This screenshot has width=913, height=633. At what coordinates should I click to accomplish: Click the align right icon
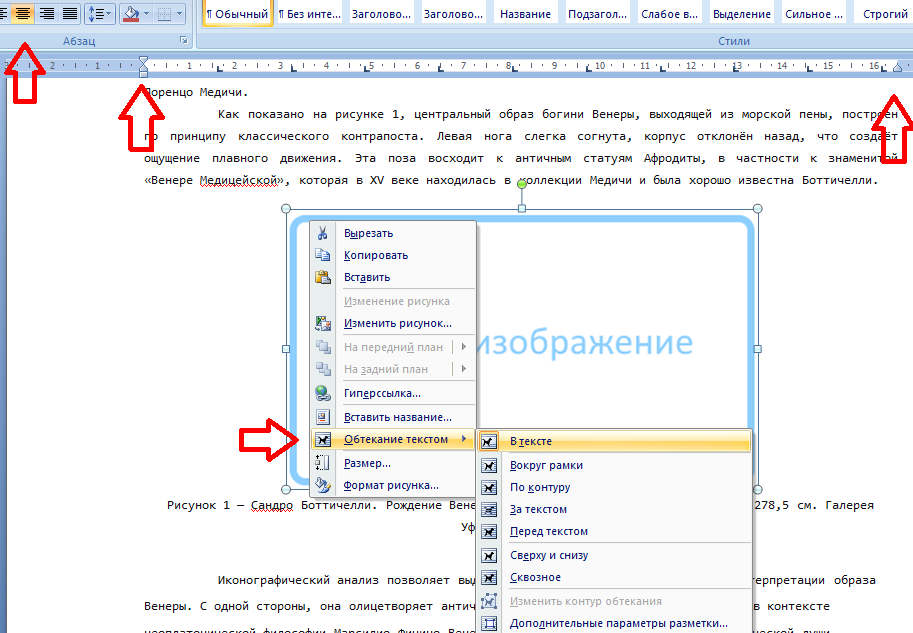(46, 13)
